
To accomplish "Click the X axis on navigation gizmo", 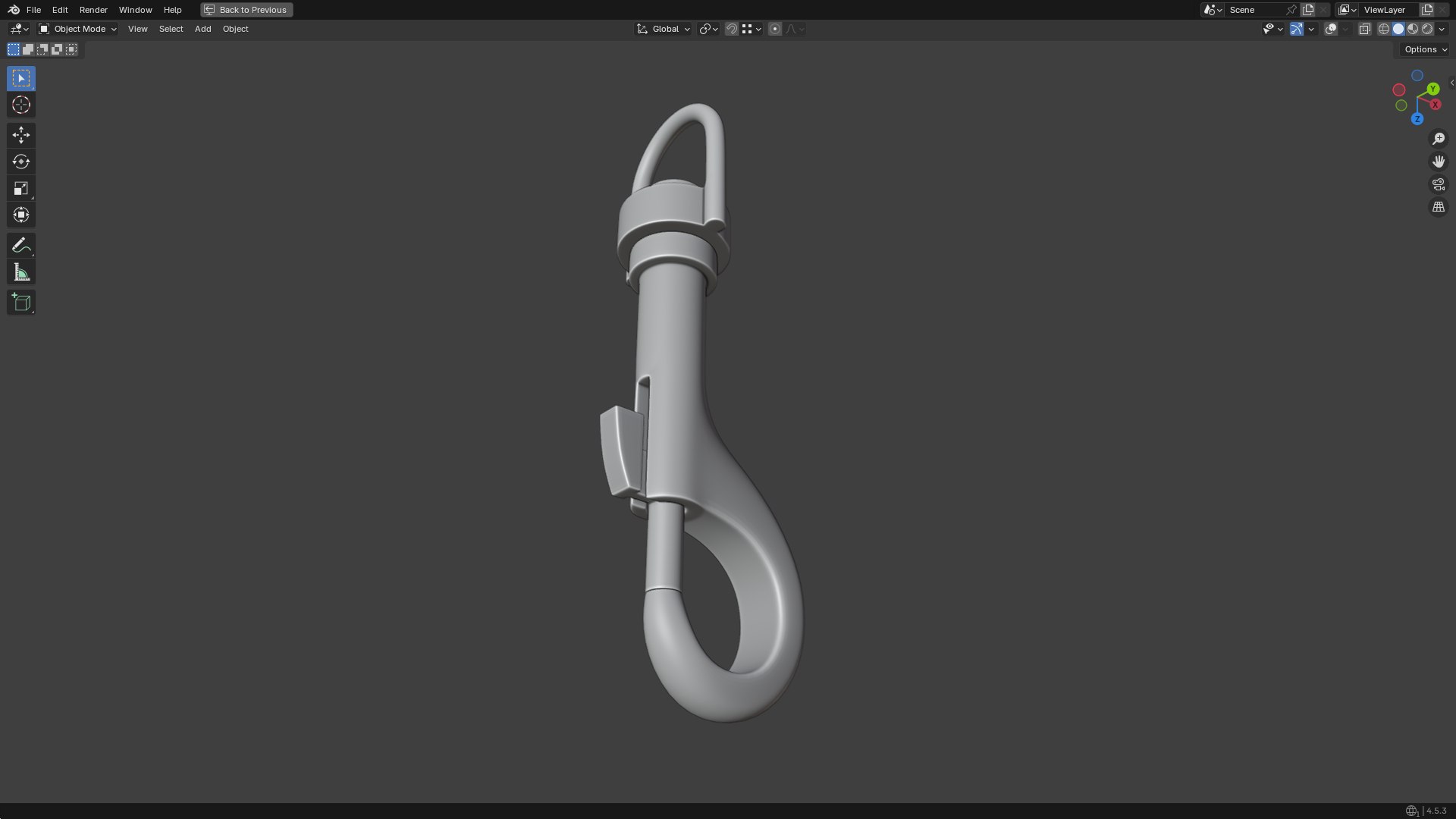I will (1435, 105).
